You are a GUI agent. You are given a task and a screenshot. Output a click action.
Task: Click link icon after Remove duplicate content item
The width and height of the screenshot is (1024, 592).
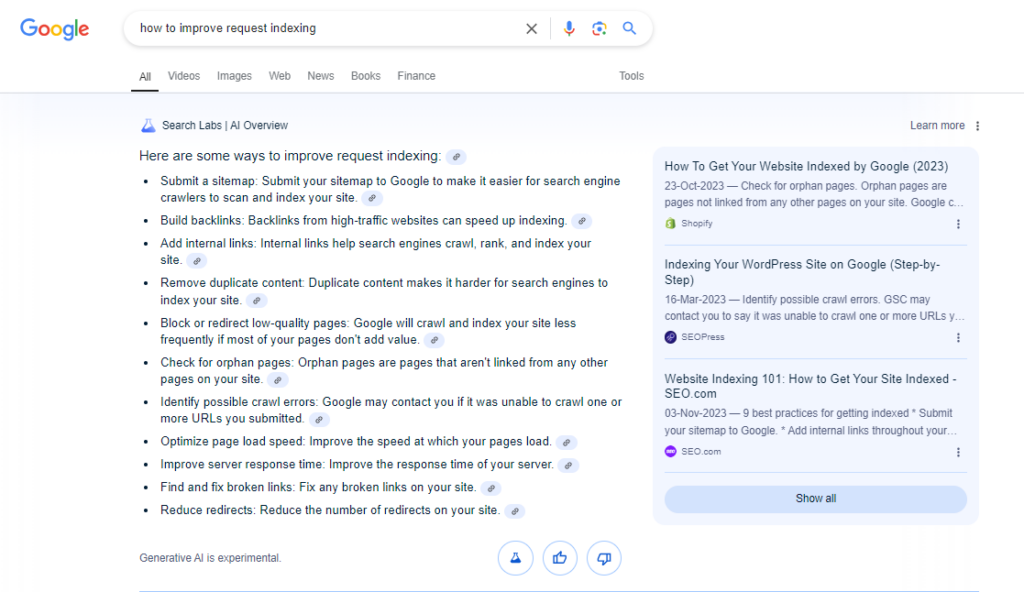point(257,301)
